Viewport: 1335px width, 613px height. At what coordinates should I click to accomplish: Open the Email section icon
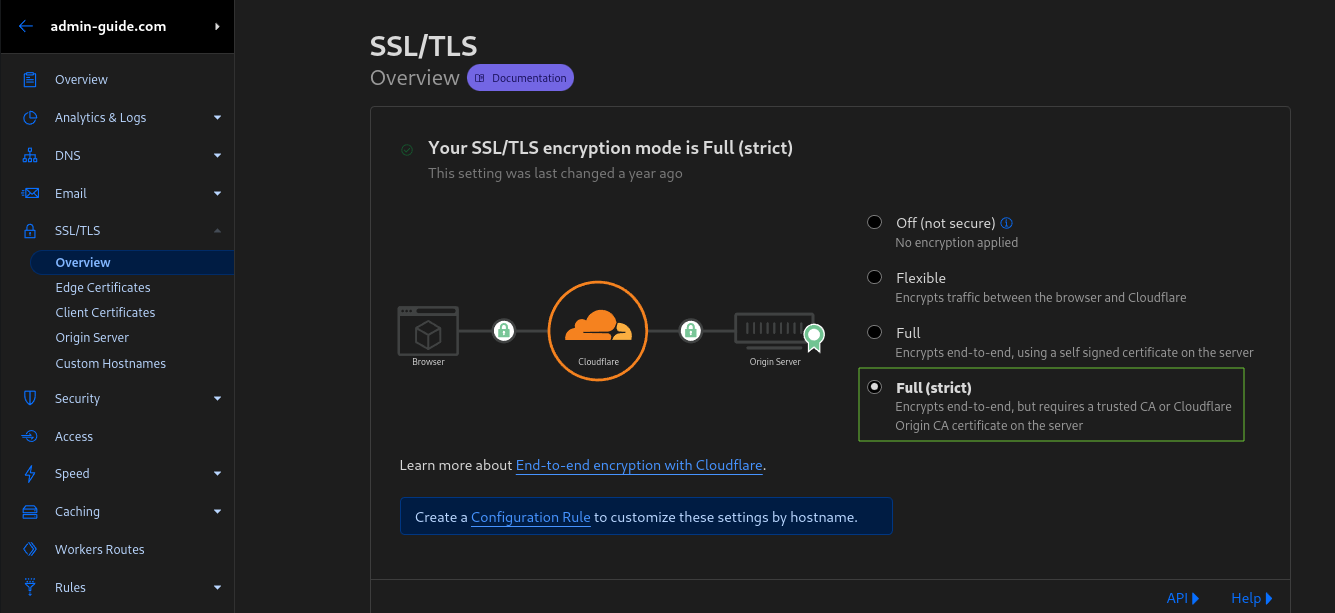[x=31, y=193]
